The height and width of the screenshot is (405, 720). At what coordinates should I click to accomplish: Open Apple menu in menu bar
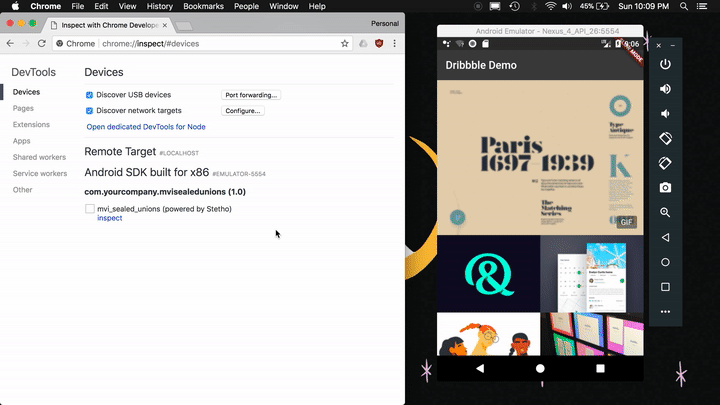coord(15,6)
